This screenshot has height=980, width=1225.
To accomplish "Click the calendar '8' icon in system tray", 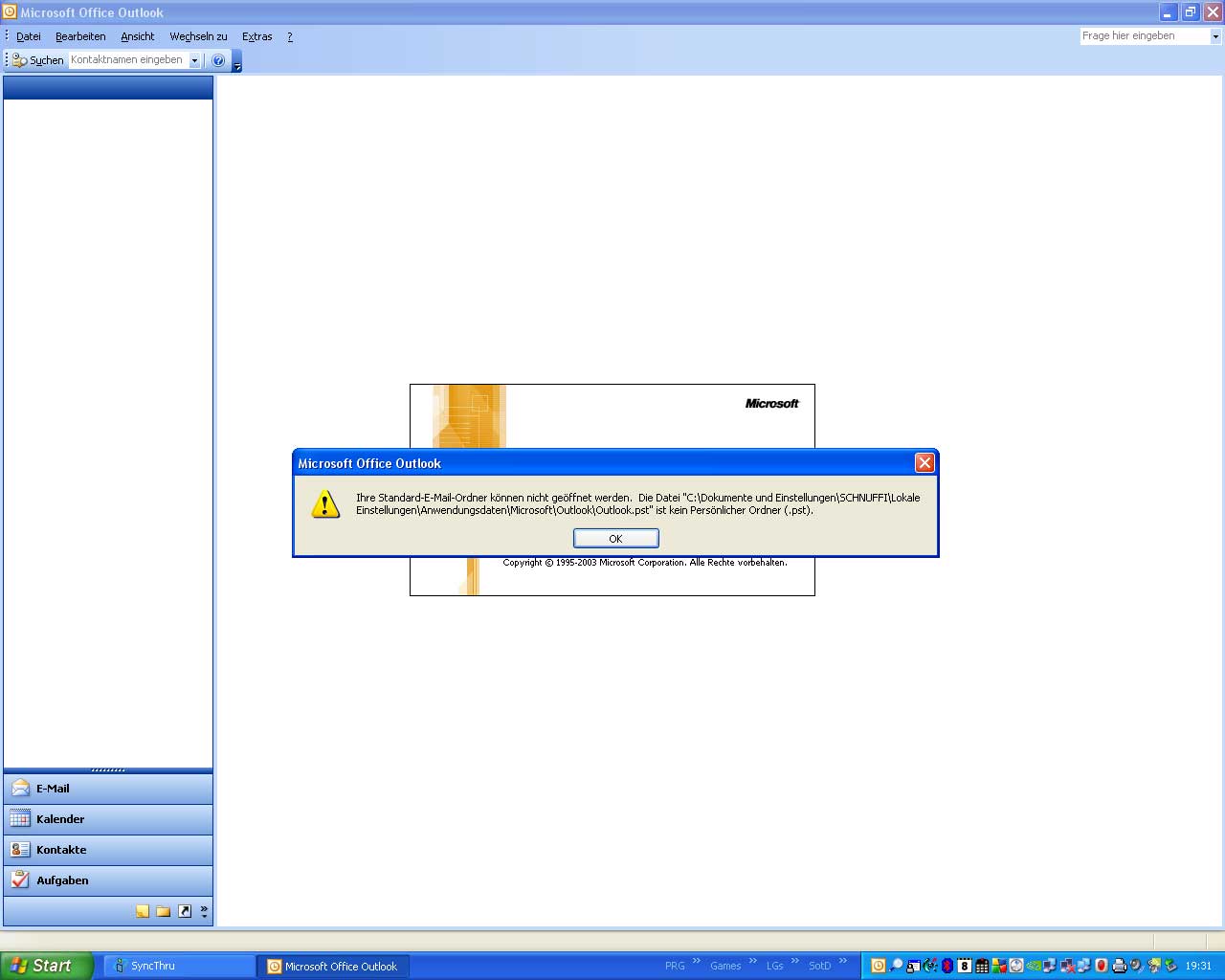I will pyautogui.click(x=965, y=966).
